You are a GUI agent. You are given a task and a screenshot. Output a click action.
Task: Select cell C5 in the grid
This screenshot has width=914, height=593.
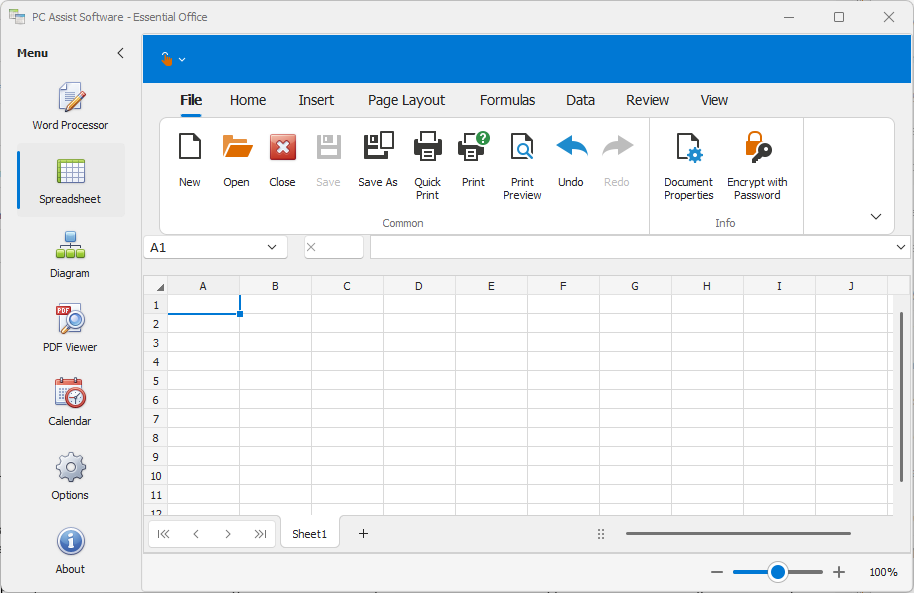pos(347,380)
